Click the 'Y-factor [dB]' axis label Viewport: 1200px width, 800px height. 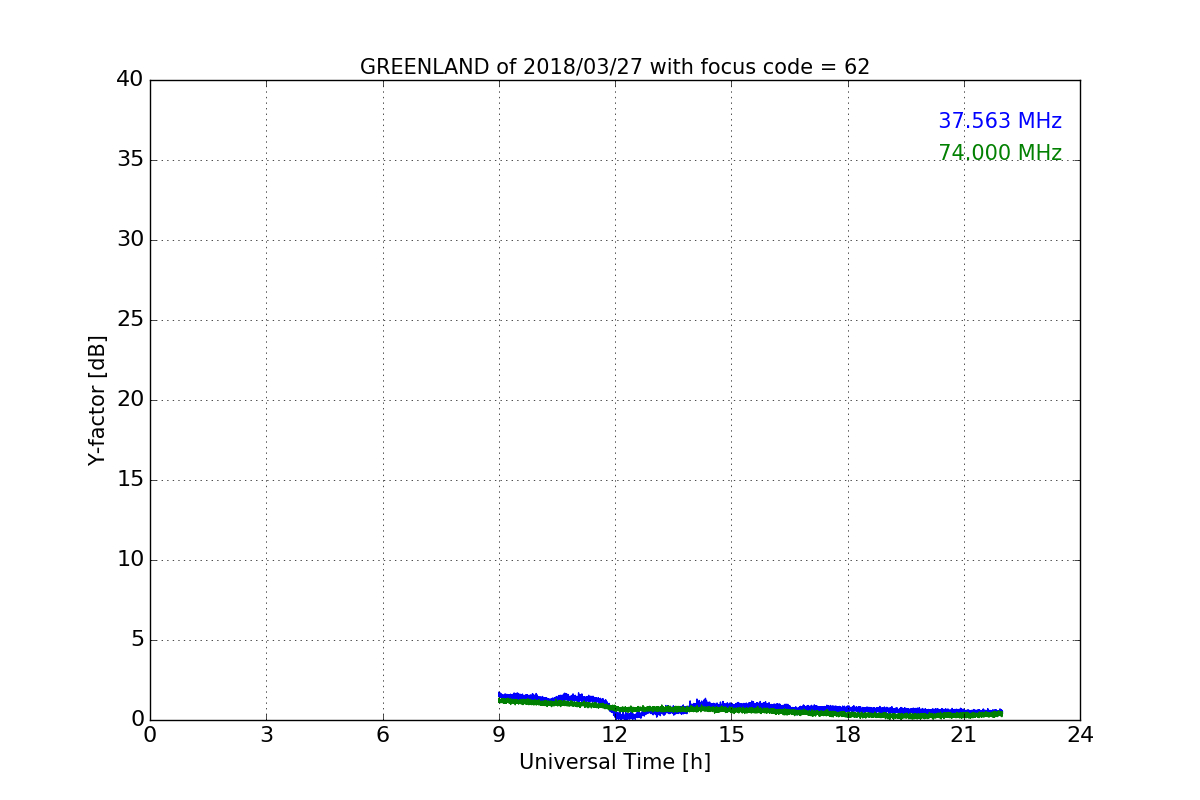(97, 400)
